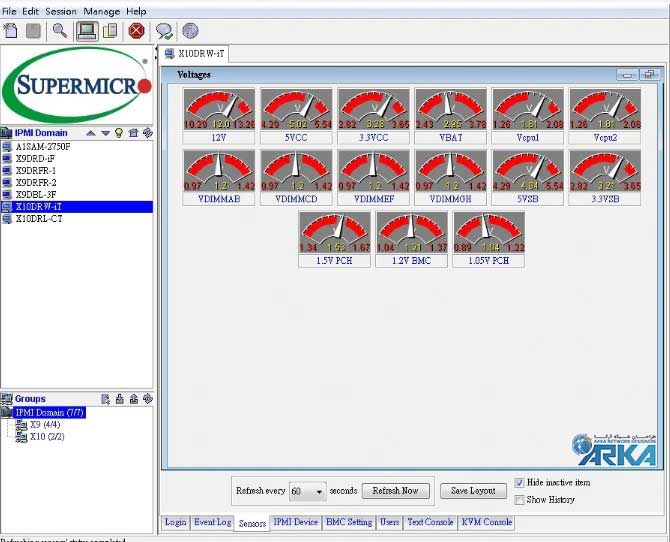Select host X9DRFR-2 in the list
The width and height of the screenshot is (670, 542).
36,183
